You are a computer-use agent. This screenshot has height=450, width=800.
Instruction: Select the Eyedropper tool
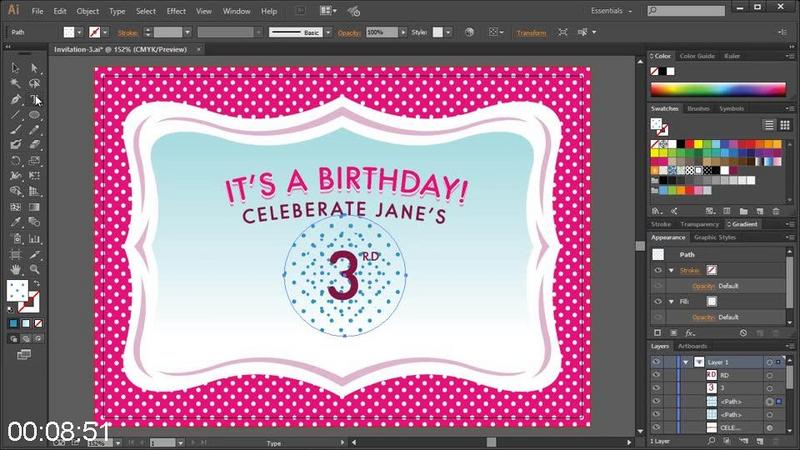15,222
